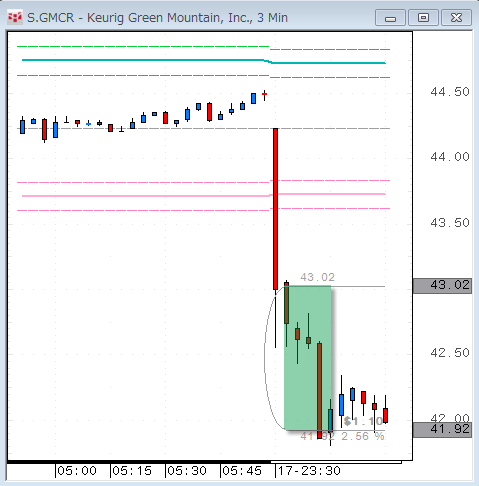The image size is (479, 486).
Task: Click the red cross candle before the gap
Action: pyautogui.click(x=264, y=95)
